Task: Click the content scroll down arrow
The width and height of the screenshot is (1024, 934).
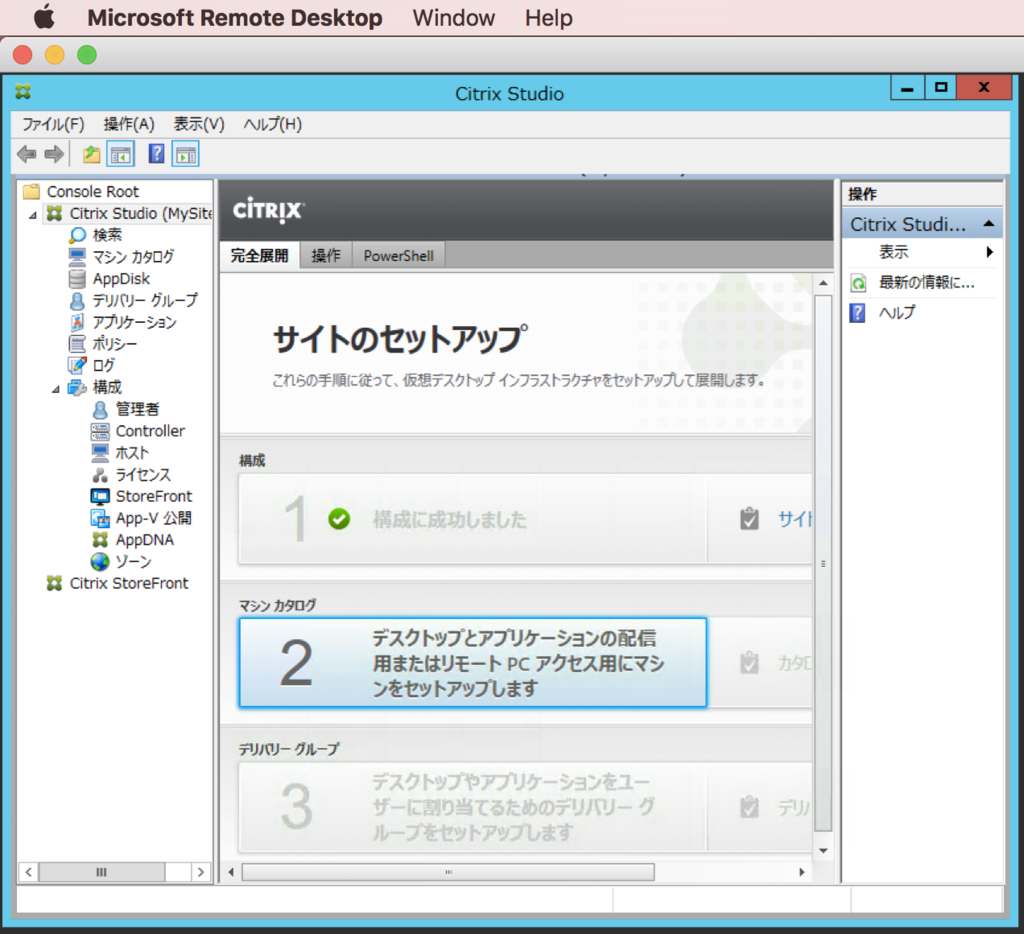Action: pyautogui.click(x=823, y=850)
